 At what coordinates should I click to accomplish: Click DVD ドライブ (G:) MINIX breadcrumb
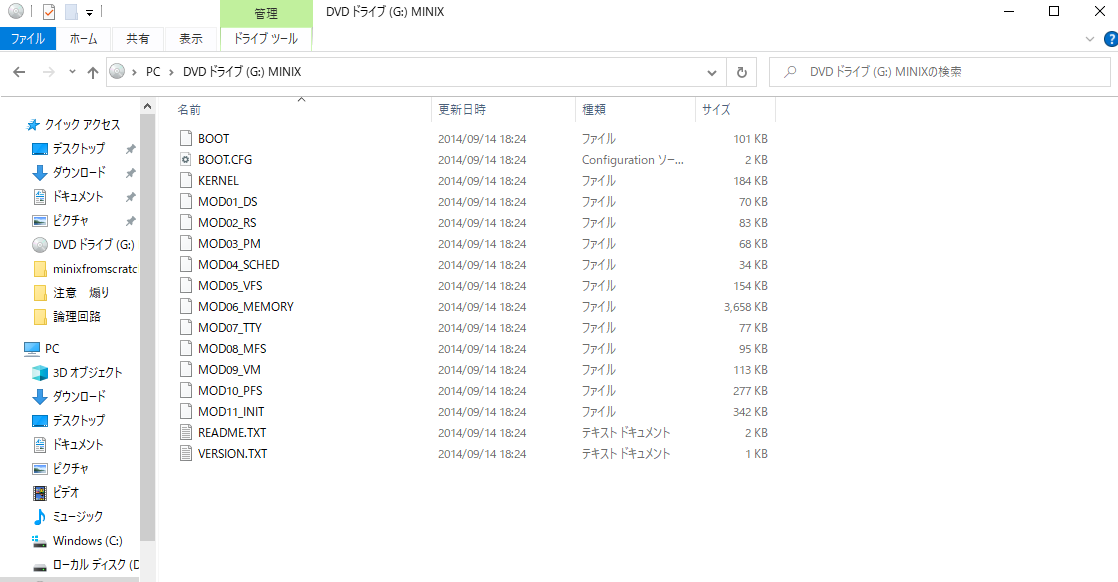coord(242,72)
